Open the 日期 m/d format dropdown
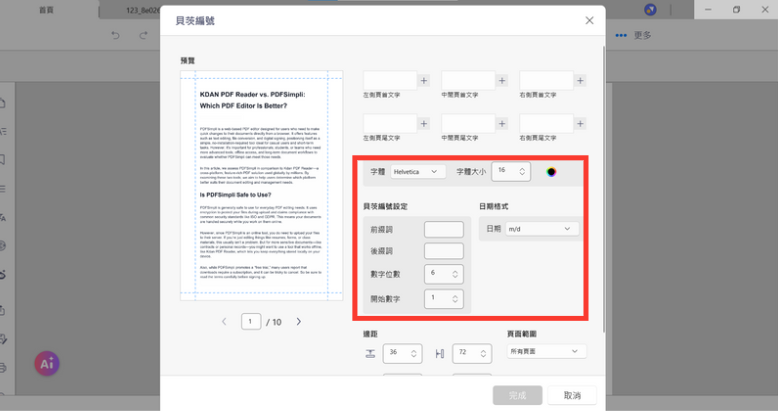 point(541,229)
